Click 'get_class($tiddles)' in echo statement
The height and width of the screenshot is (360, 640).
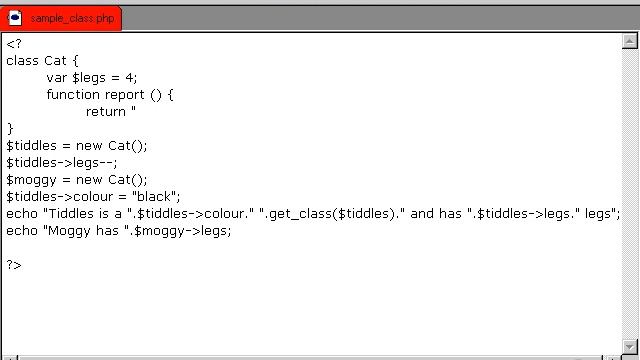click(x=332, y=214)
